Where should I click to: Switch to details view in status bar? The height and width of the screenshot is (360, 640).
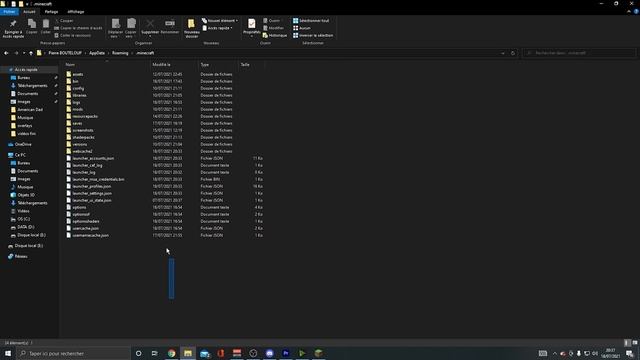(628, 343)
